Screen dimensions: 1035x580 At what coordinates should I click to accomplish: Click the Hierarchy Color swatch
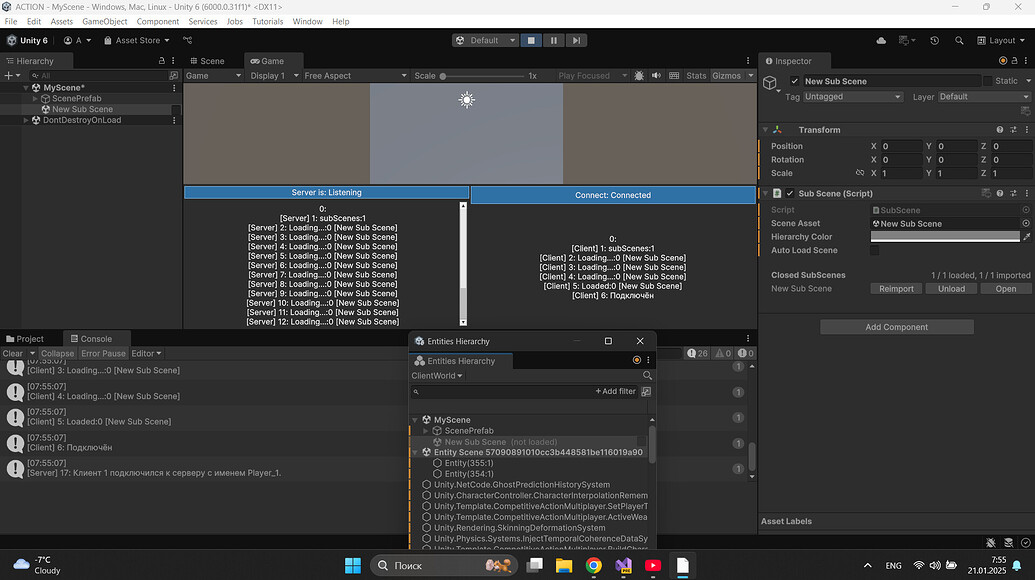point(944,236)
